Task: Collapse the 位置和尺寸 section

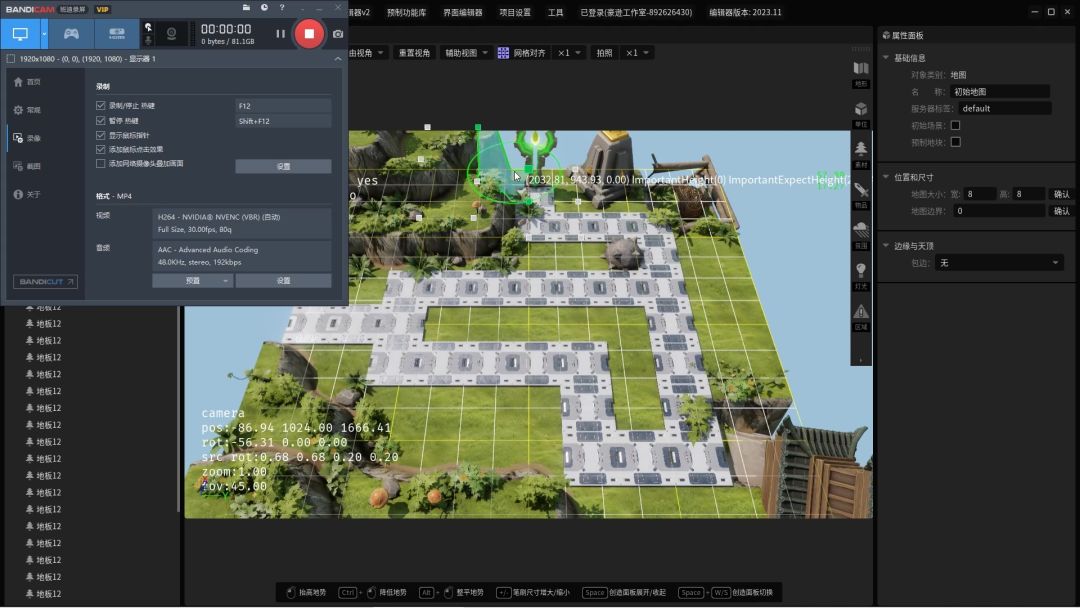Action: click(886, 177)
